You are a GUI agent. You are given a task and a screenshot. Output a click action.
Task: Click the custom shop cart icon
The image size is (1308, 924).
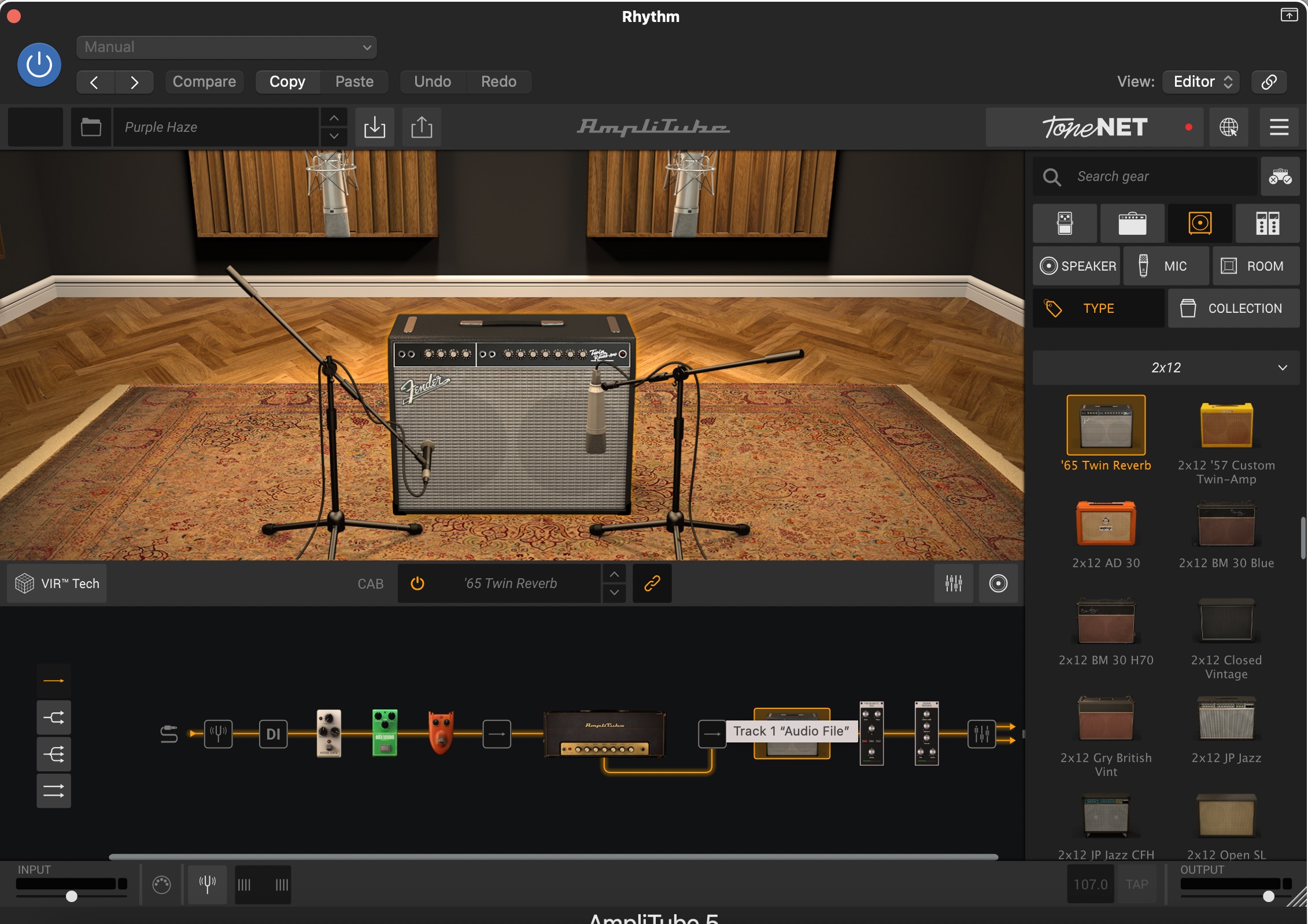1280,176
